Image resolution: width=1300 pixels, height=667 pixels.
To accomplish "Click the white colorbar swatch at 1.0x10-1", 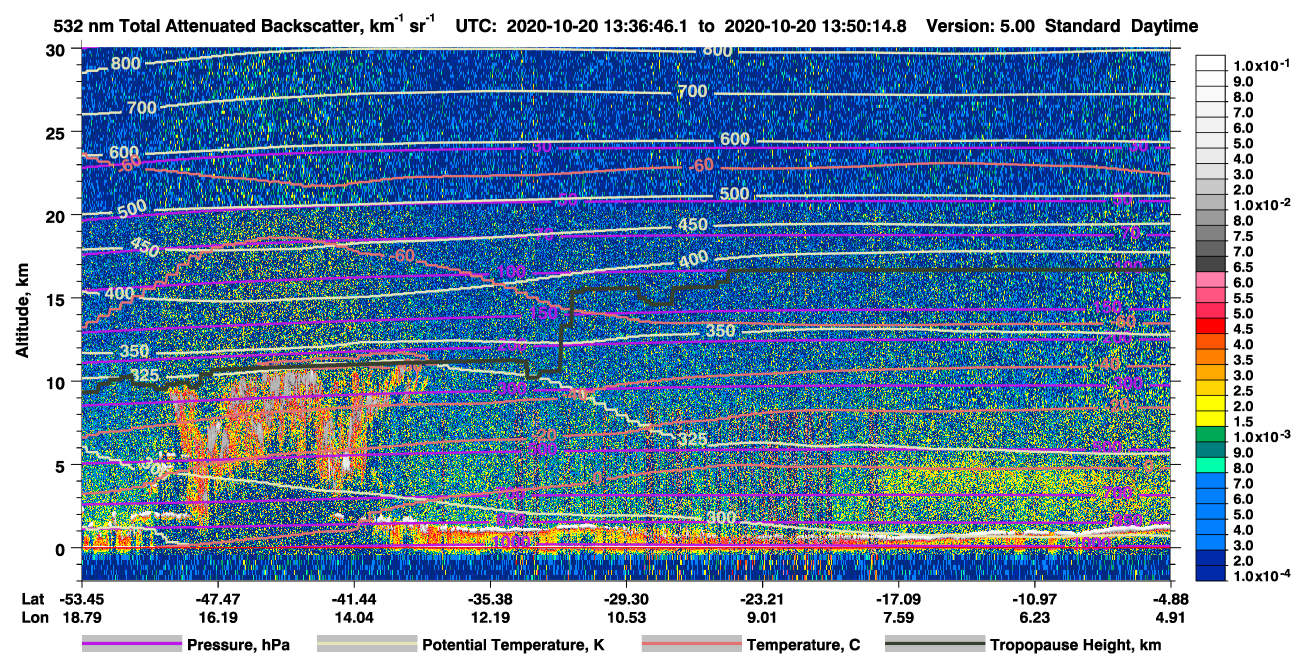I will [1211, 63].
